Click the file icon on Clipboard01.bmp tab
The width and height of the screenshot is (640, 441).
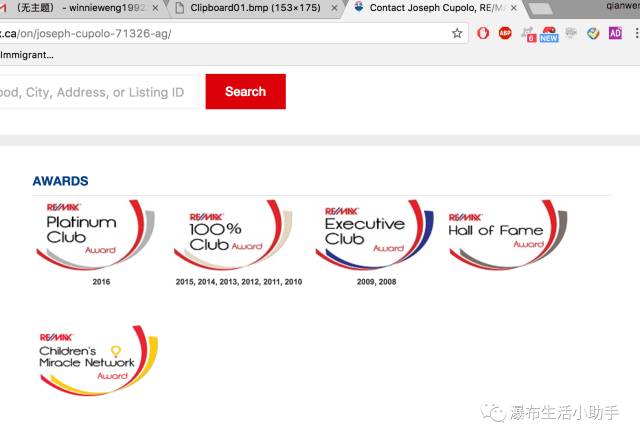tap(180, 8)
